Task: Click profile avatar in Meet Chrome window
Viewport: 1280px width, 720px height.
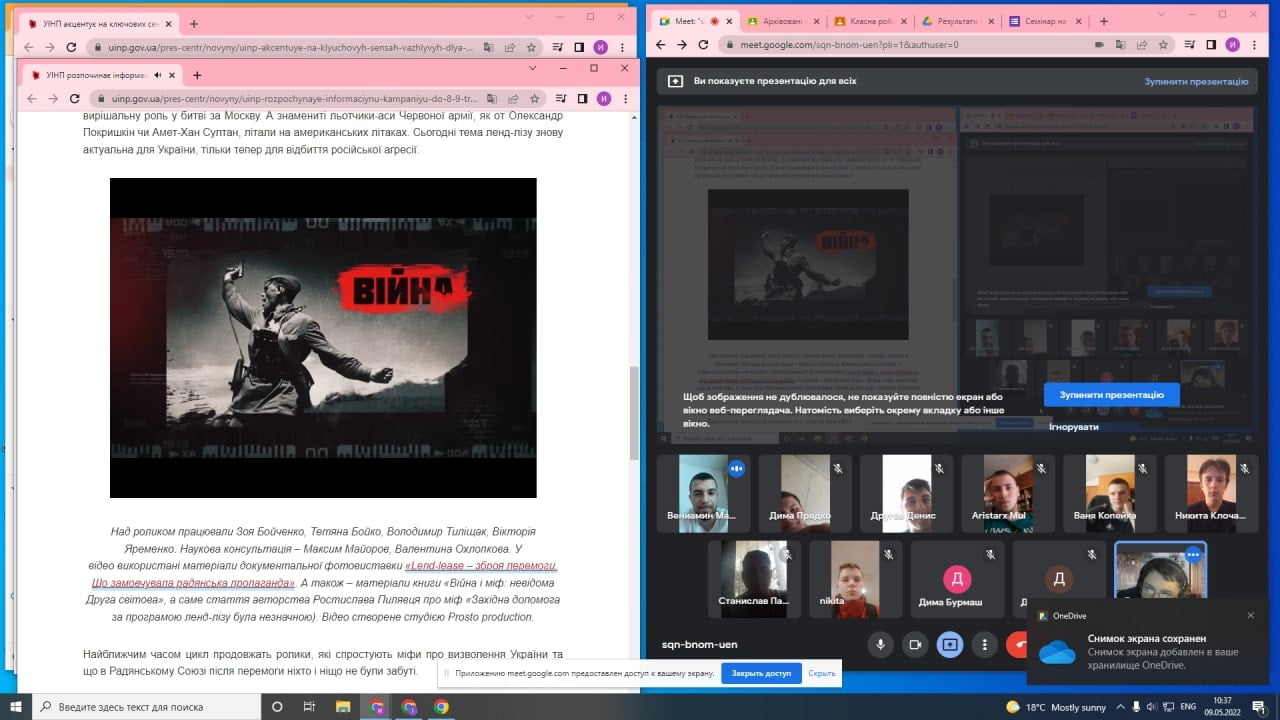Action: click(x=1233, y=45)
